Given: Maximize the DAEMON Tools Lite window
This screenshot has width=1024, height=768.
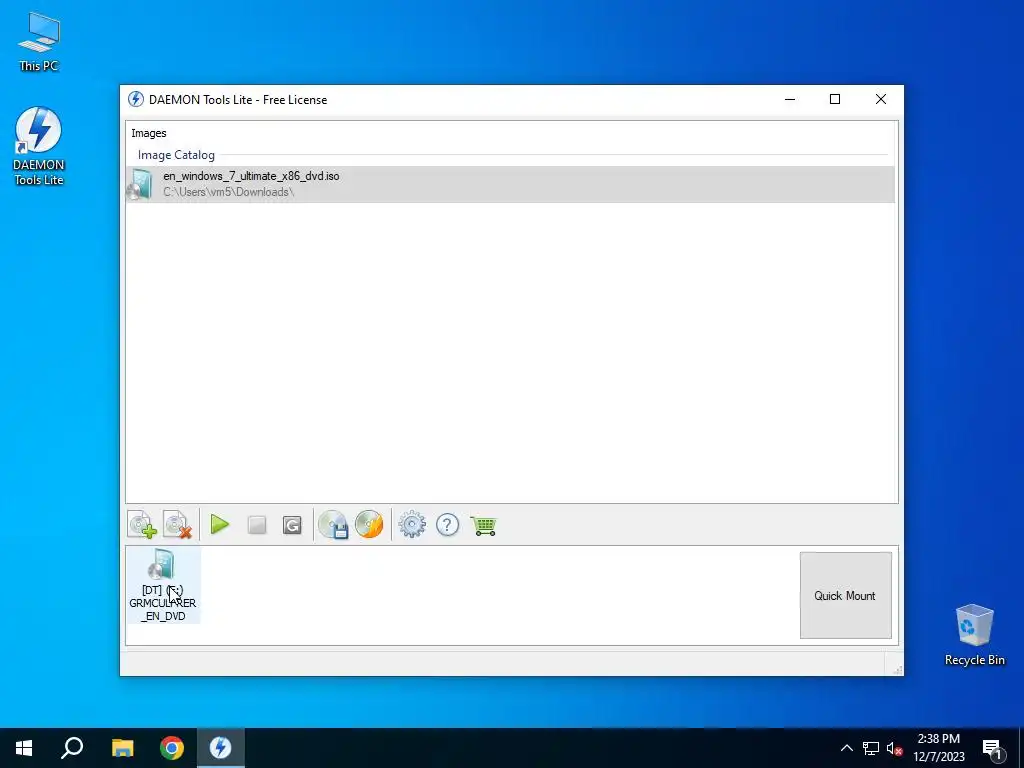Looking at the screenshot, I should (835, 99).
